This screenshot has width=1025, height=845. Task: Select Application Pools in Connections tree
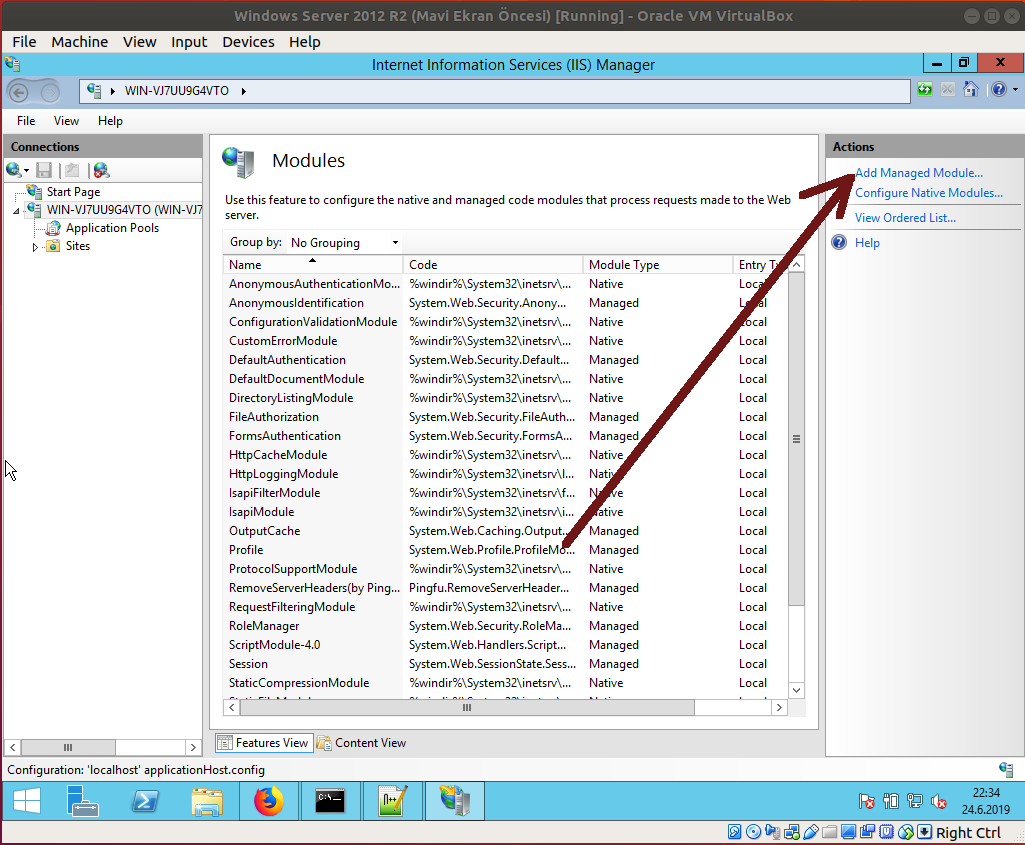coord(112,227)
